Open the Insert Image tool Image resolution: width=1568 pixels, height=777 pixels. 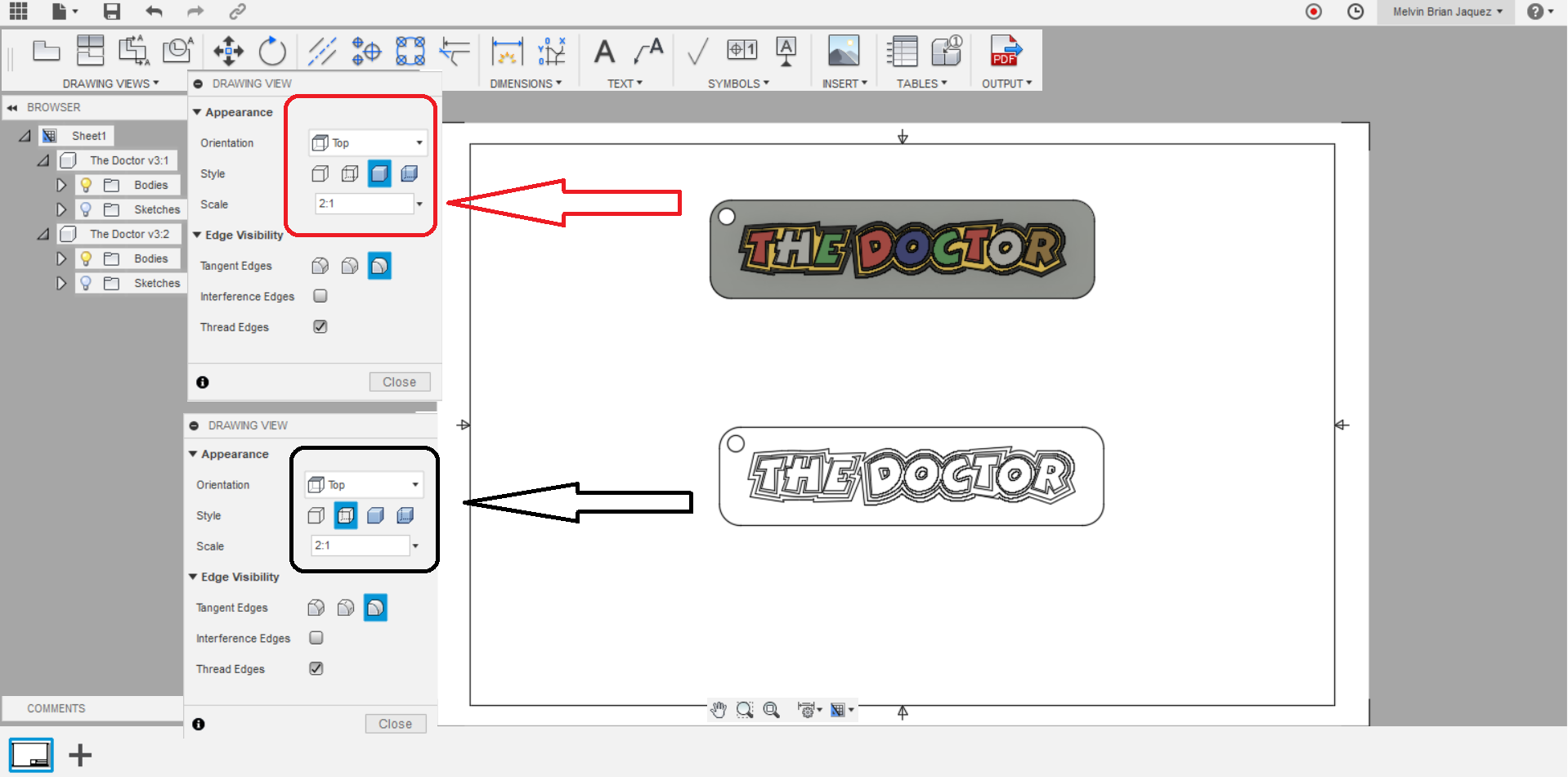click(x=844, y=51)
